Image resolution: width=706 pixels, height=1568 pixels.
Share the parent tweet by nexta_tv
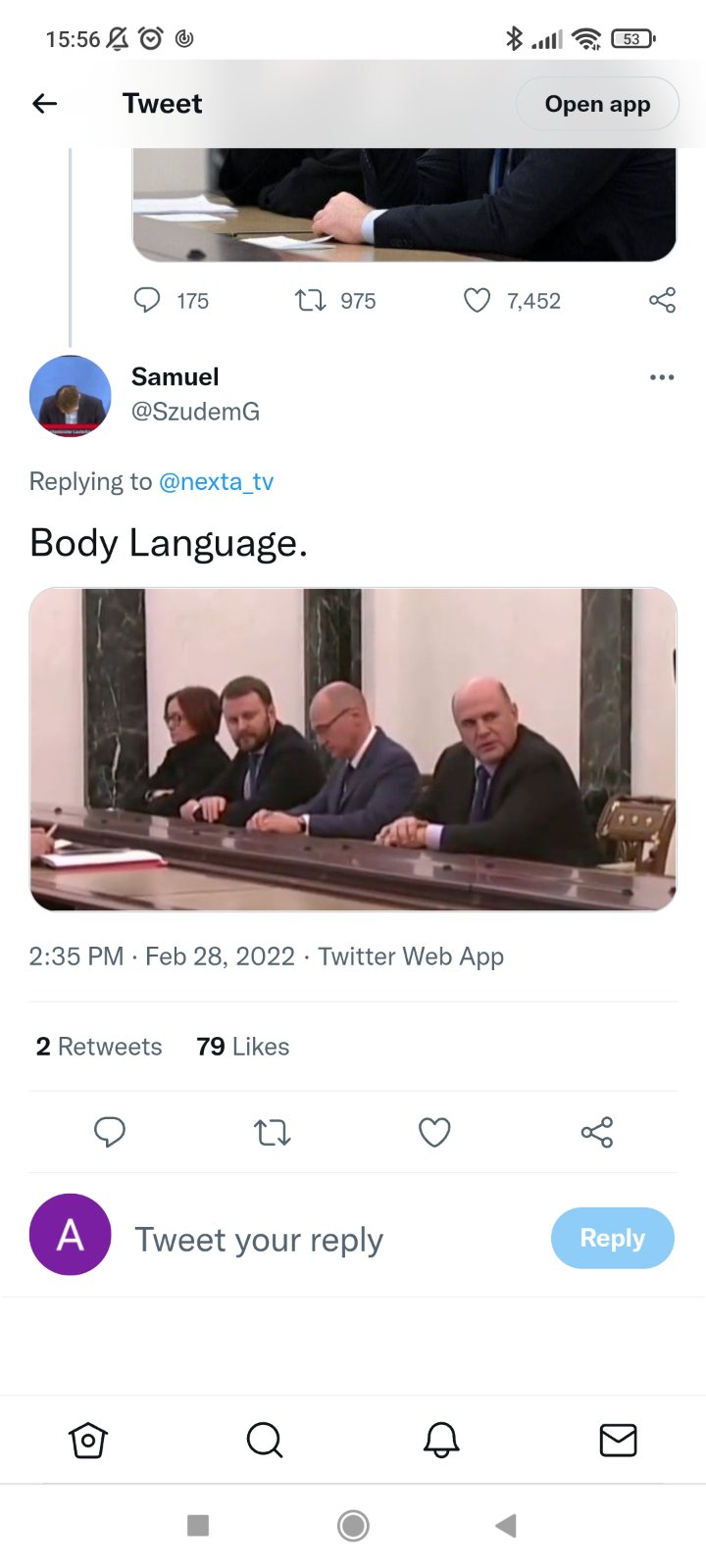click(x=662, y=300)
